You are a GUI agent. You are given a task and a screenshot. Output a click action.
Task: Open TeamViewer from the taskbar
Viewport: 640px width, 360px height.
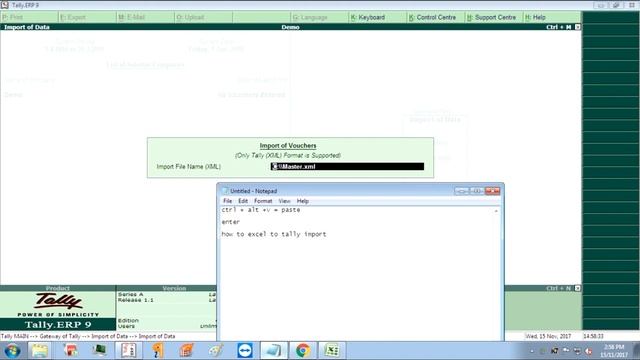(244, 351)
